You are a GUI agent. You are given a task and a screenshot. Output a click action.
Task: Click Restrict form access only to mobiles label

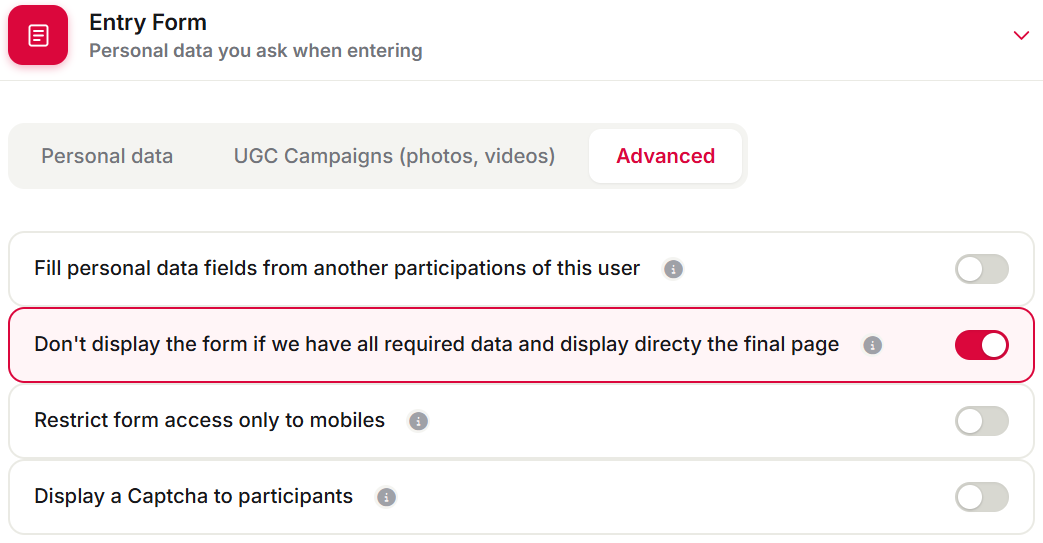210,420
